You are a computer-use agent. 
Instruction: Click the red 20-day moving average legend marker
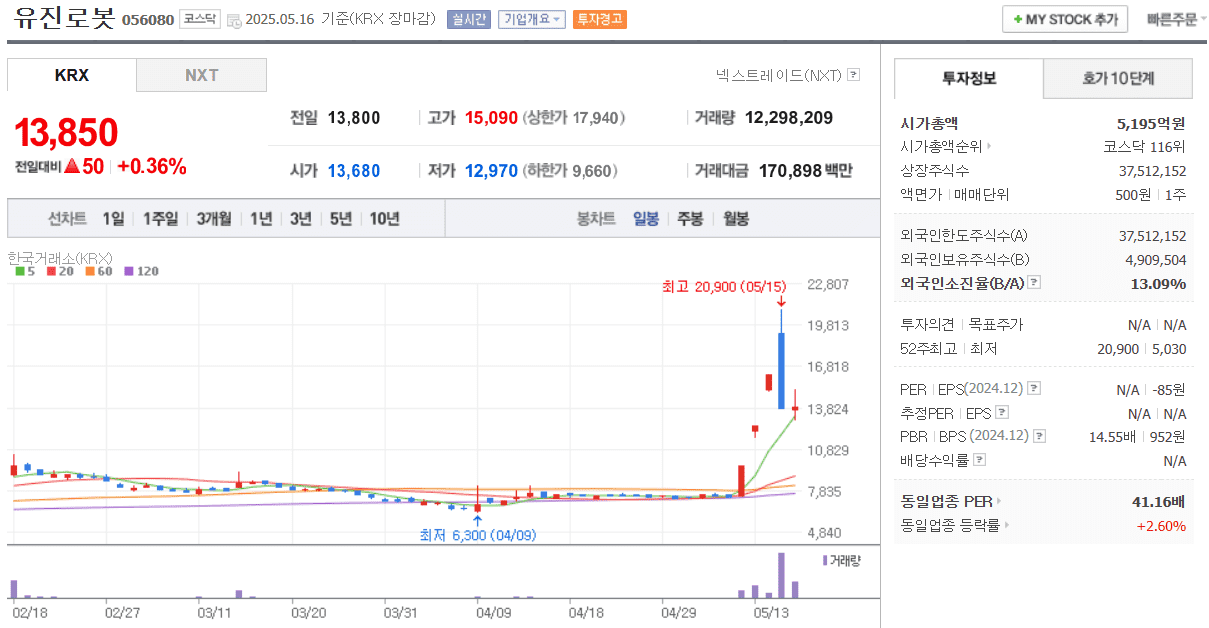(49, 271)
